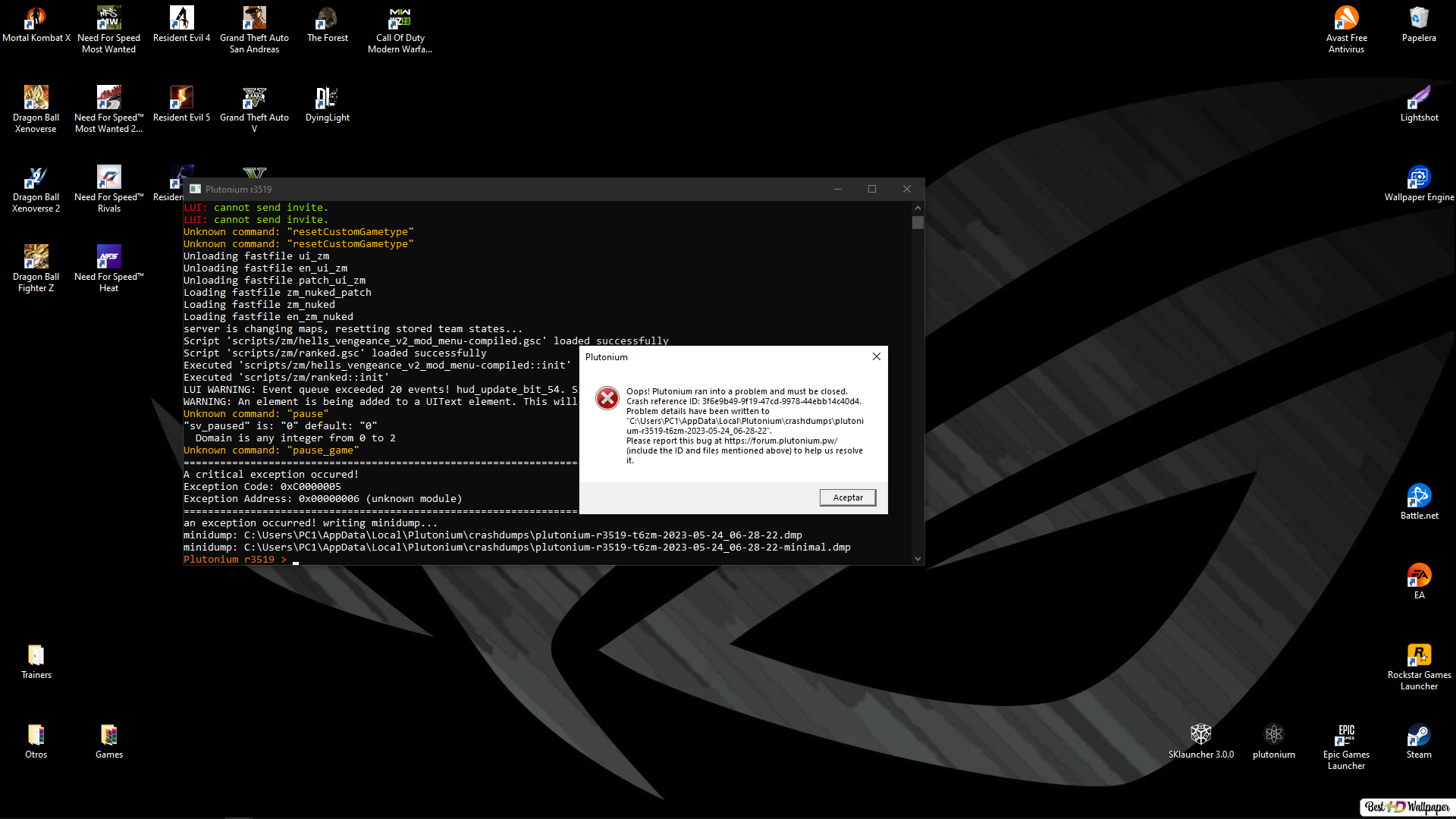1456x819 pixels.
Task: Close the Plutonium r3519 console window
Action: [x=906, y=189]
